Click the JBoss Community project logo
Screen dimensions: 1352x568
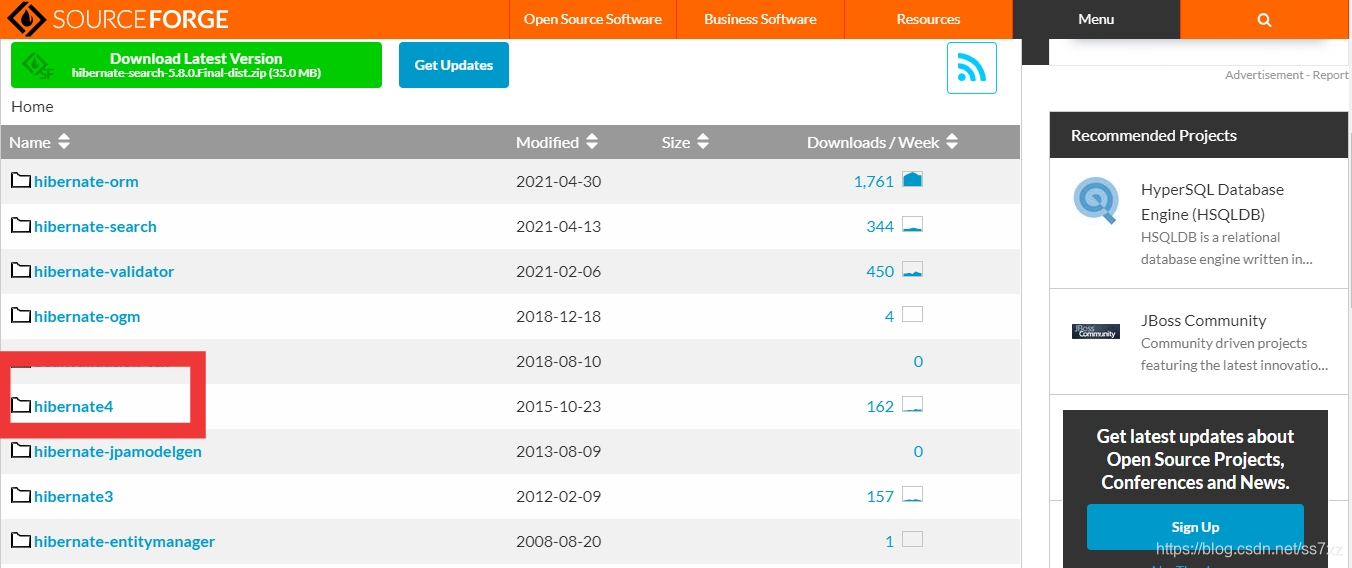[1095, 331]
